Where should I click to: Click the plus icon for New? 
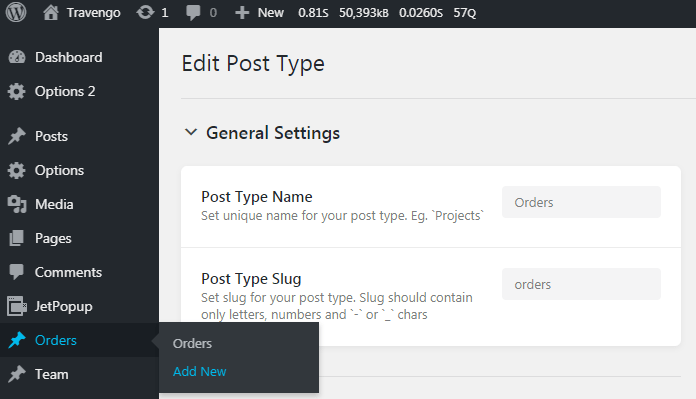click(242, 12)
